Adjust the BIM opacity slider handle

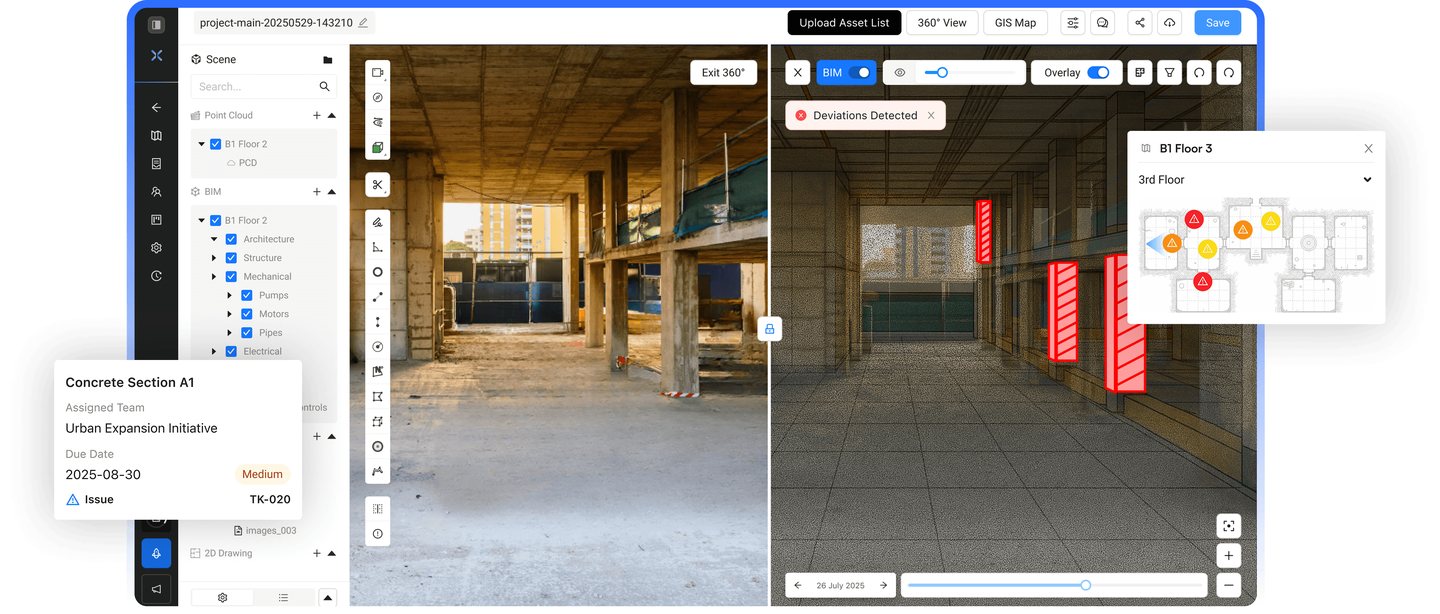[x=942, y=72]
